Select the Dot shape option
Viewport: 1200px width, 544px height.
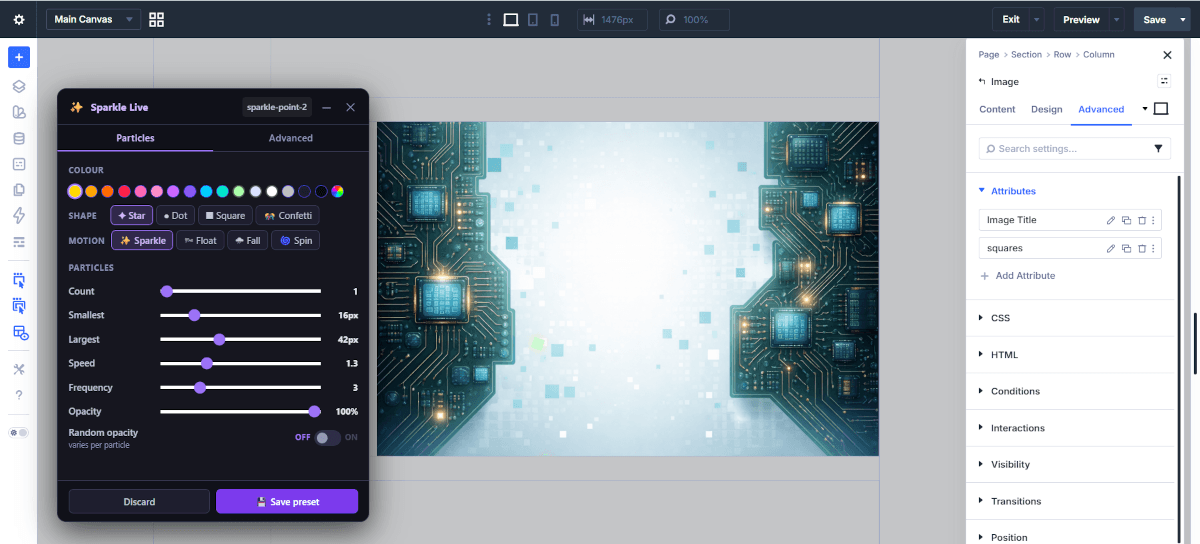175,215
